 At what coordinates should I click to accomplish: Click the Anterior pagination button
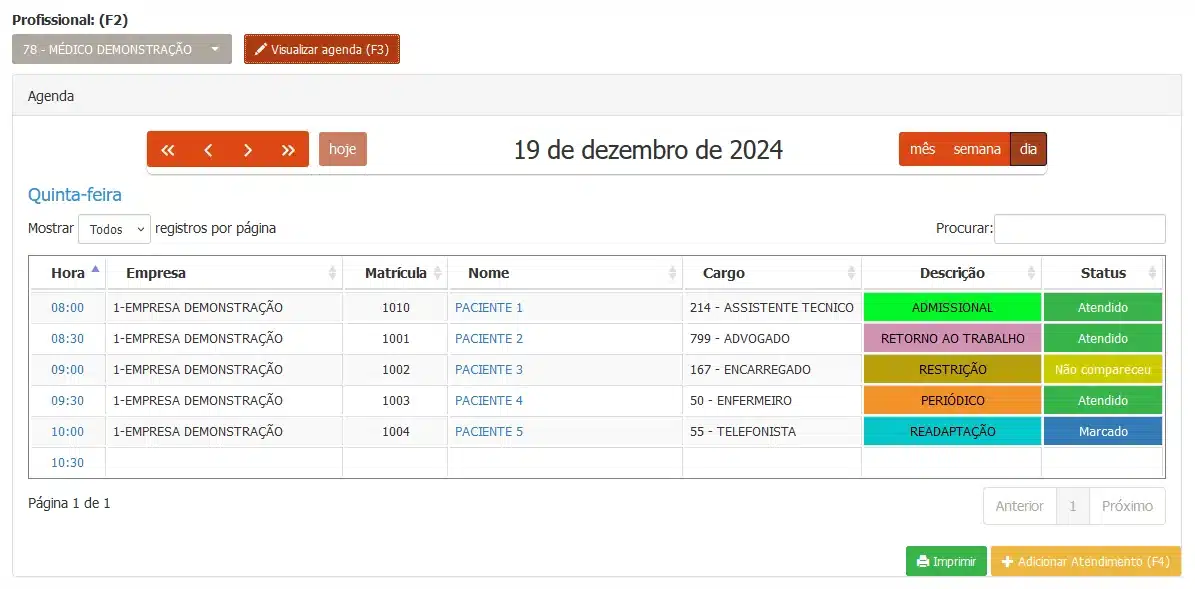tap(1020, 506)
